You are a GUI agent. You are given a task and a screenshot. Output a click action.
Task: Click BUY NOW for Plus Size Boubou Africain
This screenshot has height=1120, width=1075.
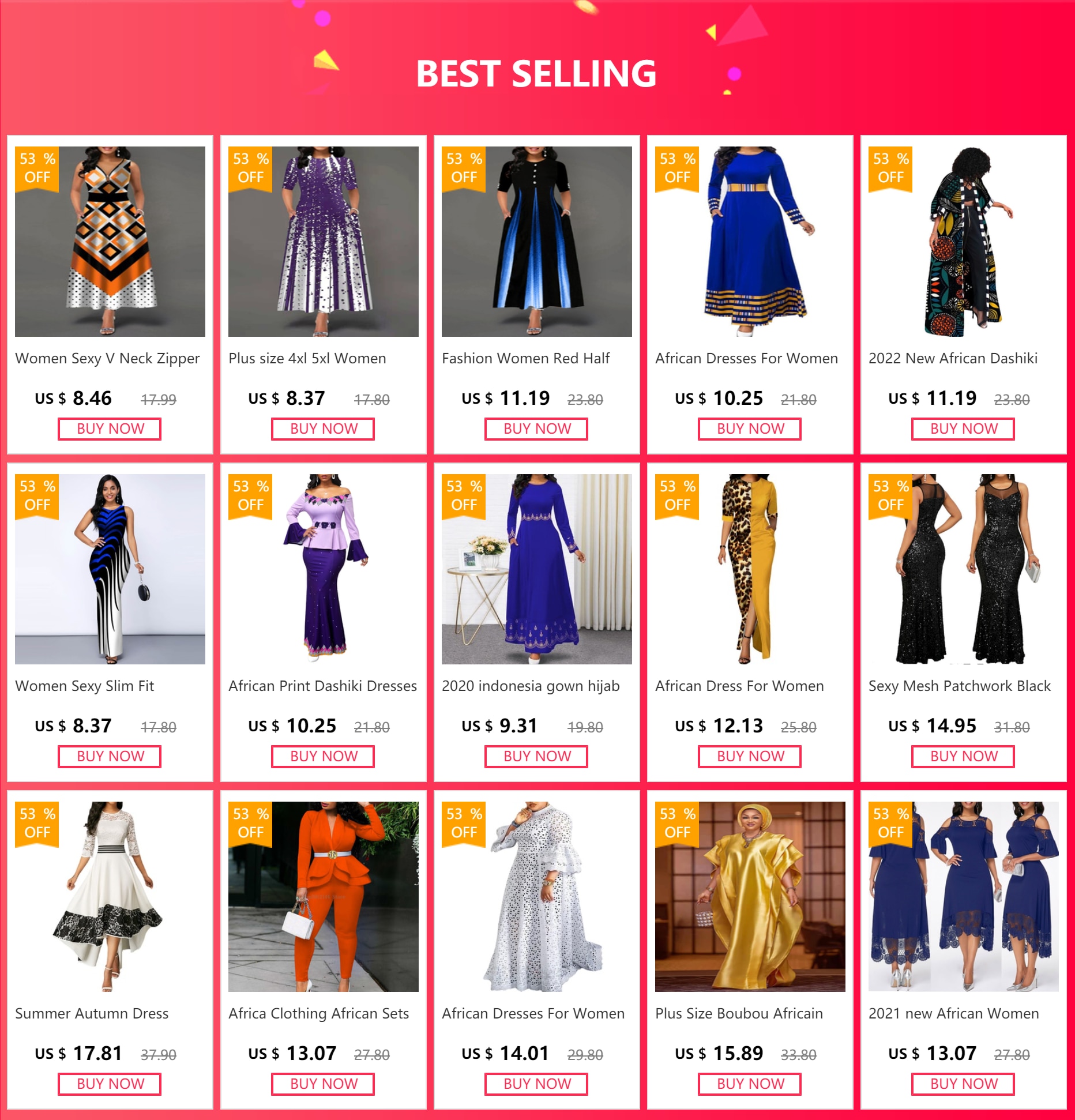click(x=750, y=1084)
